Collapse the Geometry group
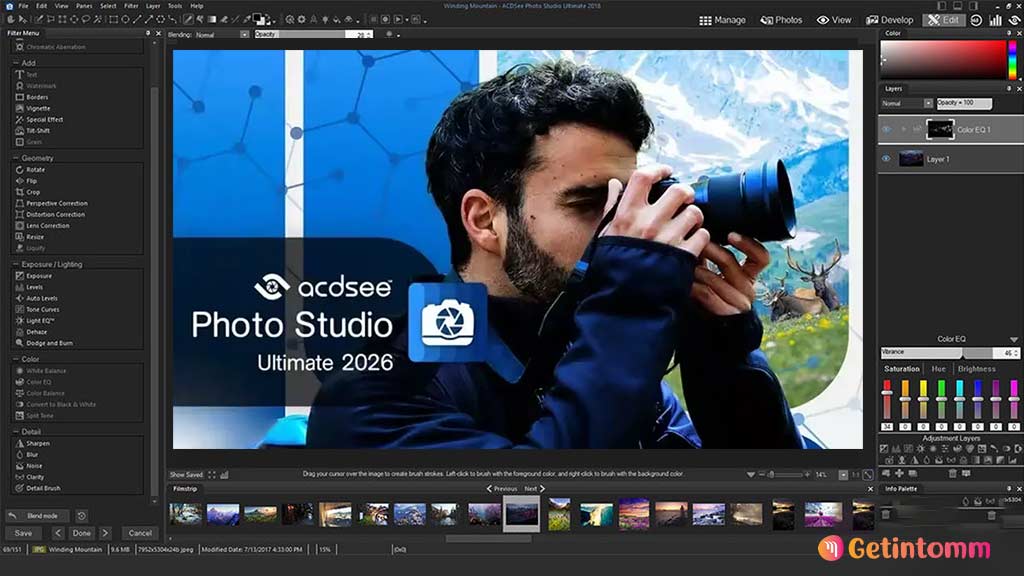 click(x=16, y=158)
